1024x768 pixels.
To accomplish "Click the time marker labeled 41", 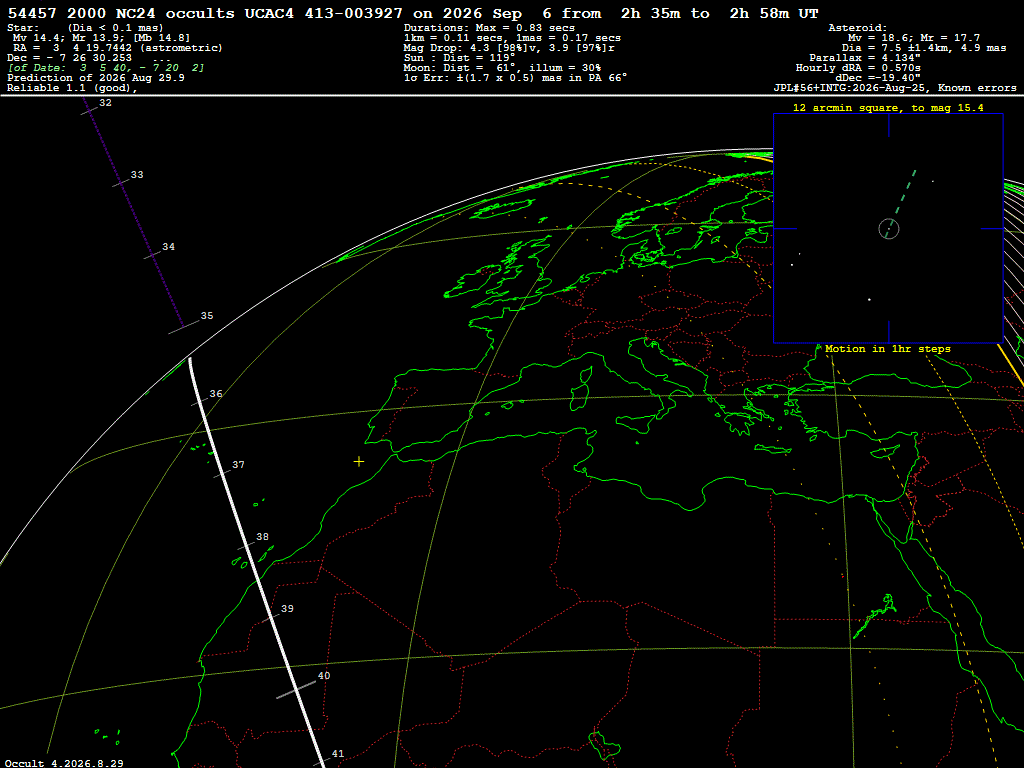I will 338,754.
